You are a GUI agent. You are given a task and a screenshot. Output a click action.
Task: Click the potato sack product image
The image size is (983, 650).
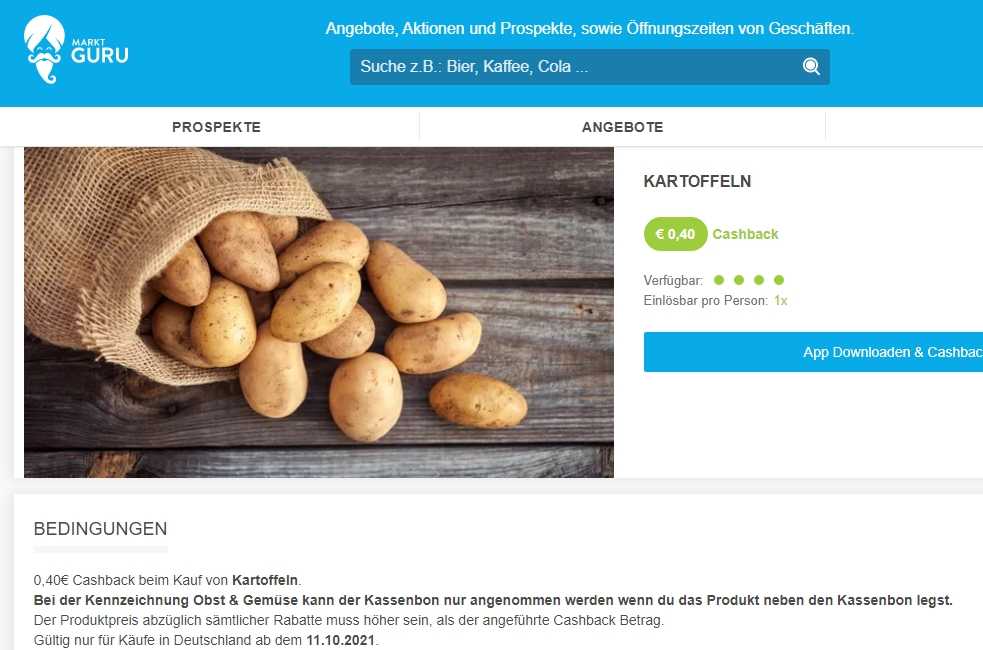(x=318, y=312)
